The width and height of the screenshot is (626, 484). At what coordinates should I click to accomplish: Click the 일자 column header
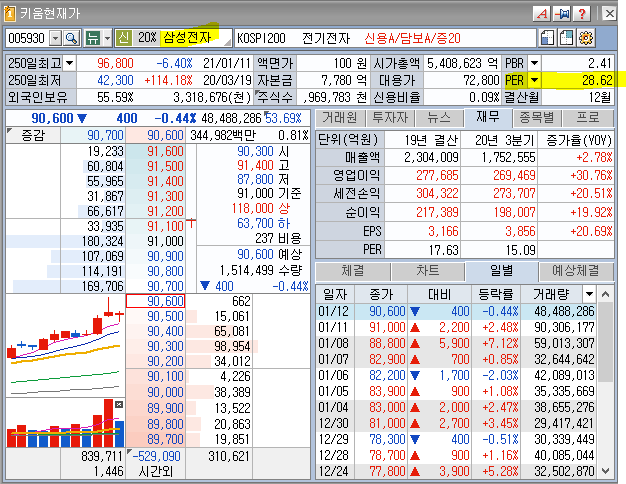point(335,295)
